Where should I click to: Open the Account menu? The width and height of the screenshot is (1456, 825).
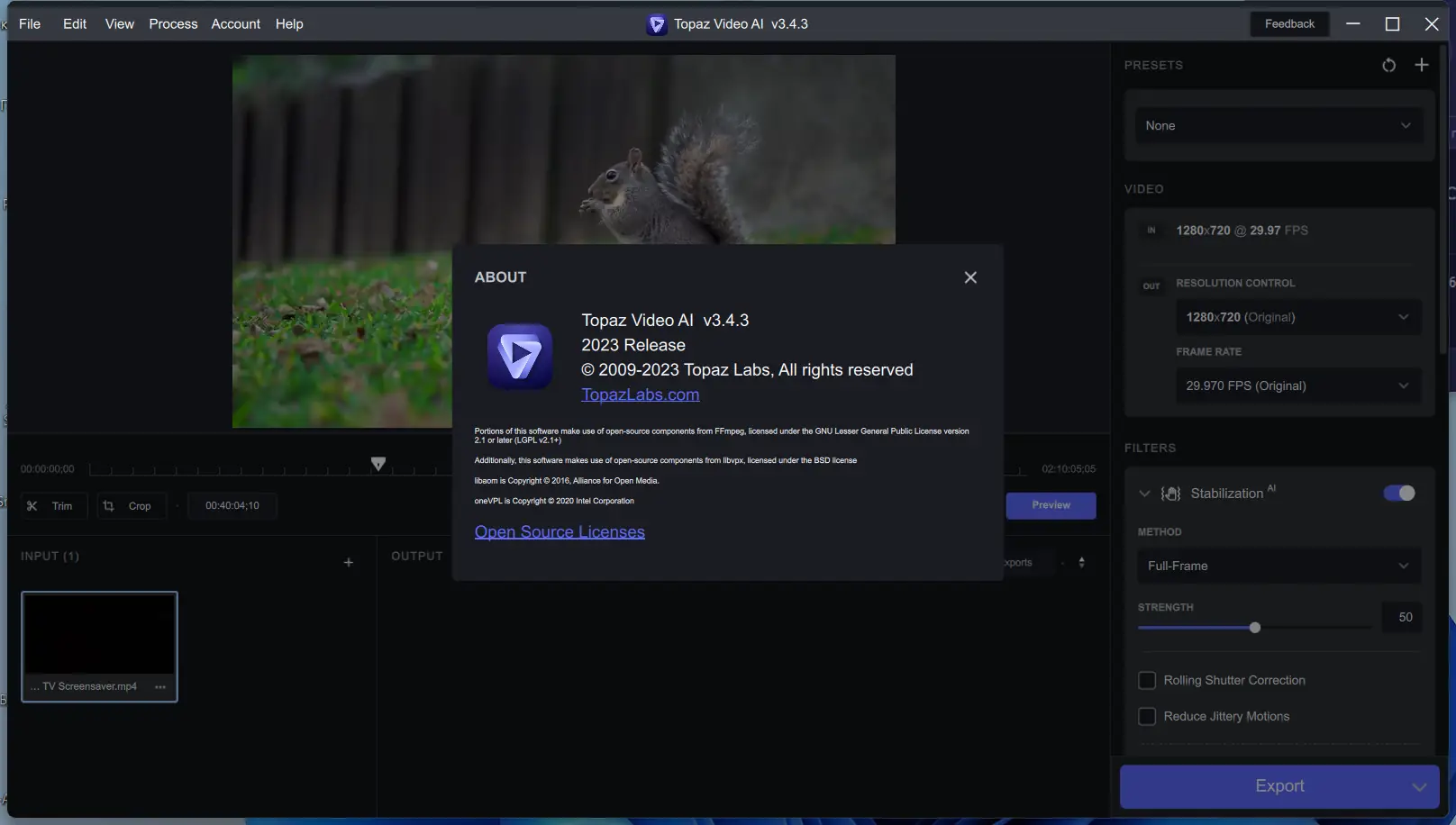(236, 24)
